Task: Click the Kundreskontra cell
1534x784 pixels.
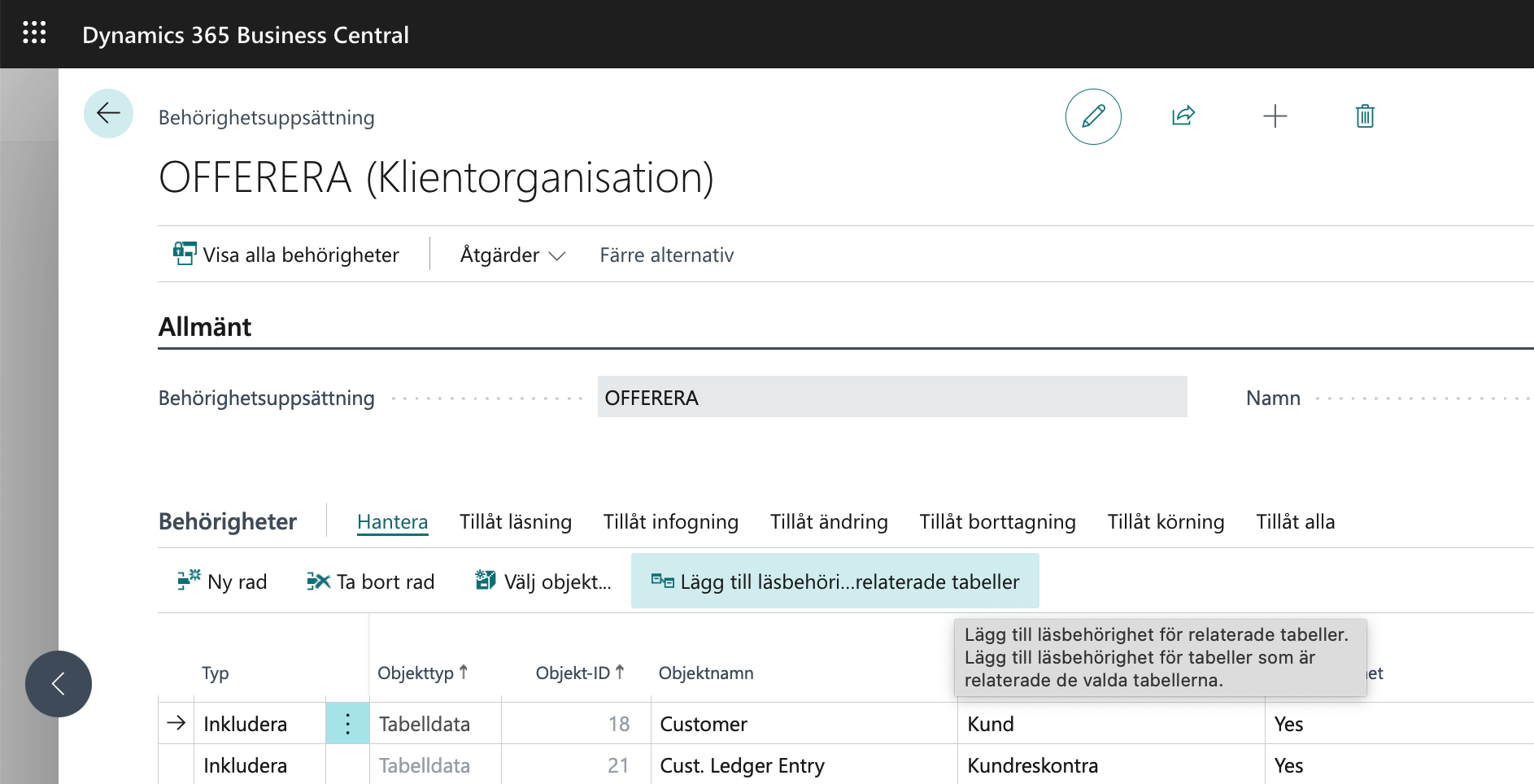Action: [1111, 764]
